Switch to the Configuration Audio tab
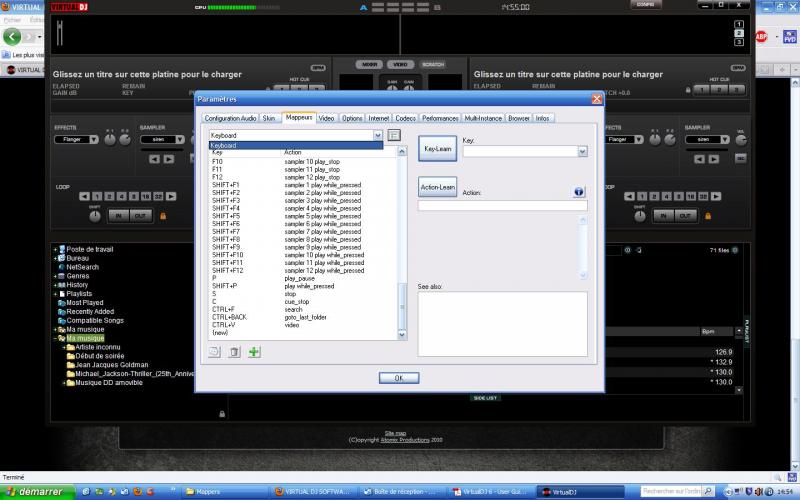 229,118
